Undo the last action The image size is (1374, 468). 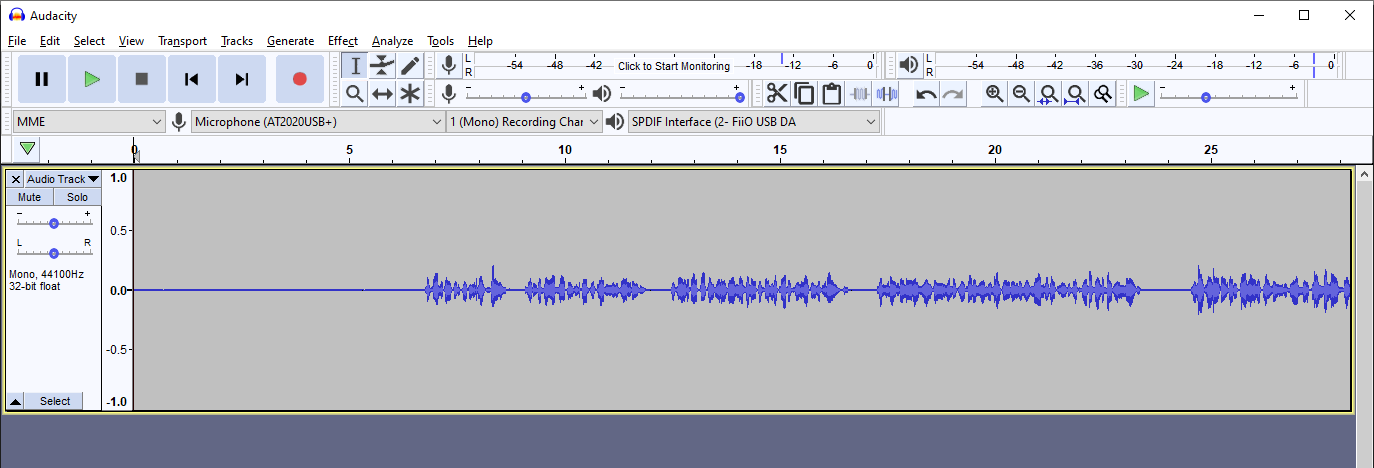coord(927,94)
